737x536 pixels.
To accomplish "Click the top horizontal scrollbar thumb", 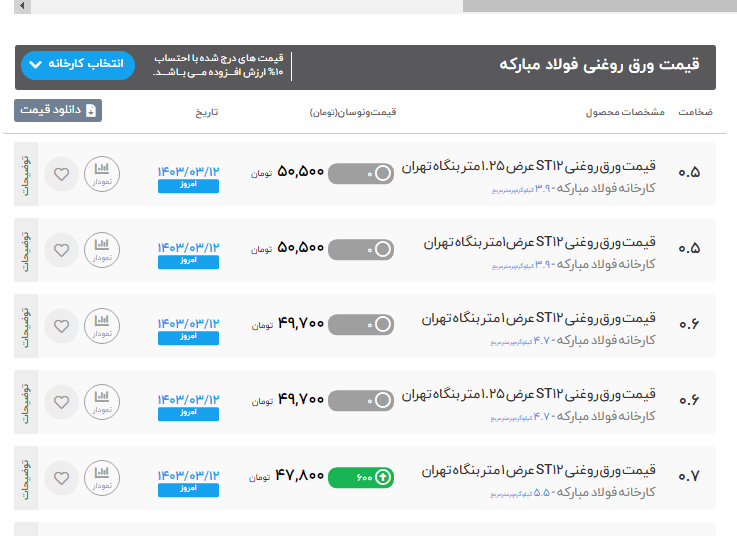I will (x=598, y=6).
